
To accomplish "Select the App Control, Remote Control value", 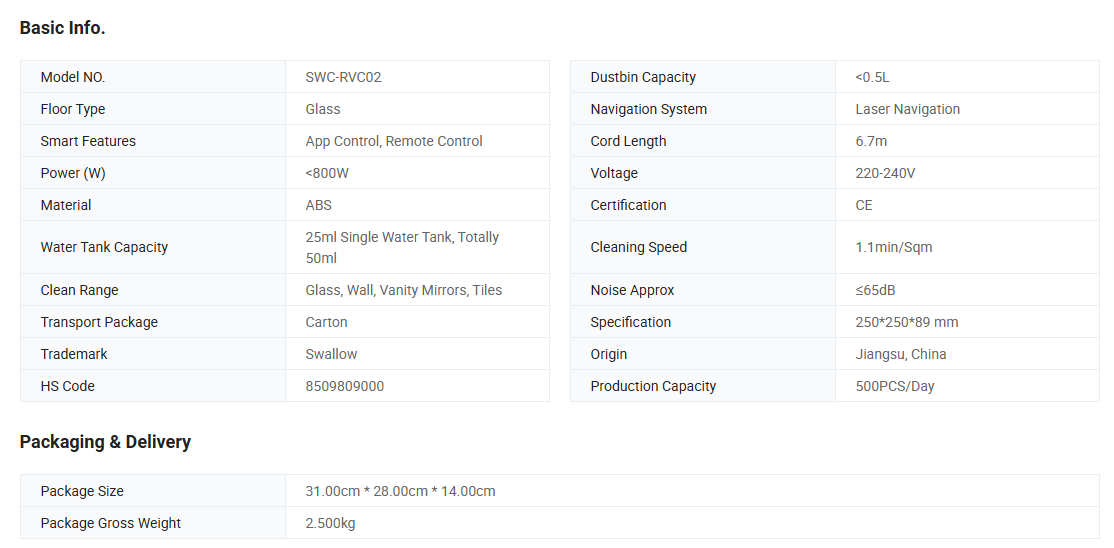I will point(394,141).
